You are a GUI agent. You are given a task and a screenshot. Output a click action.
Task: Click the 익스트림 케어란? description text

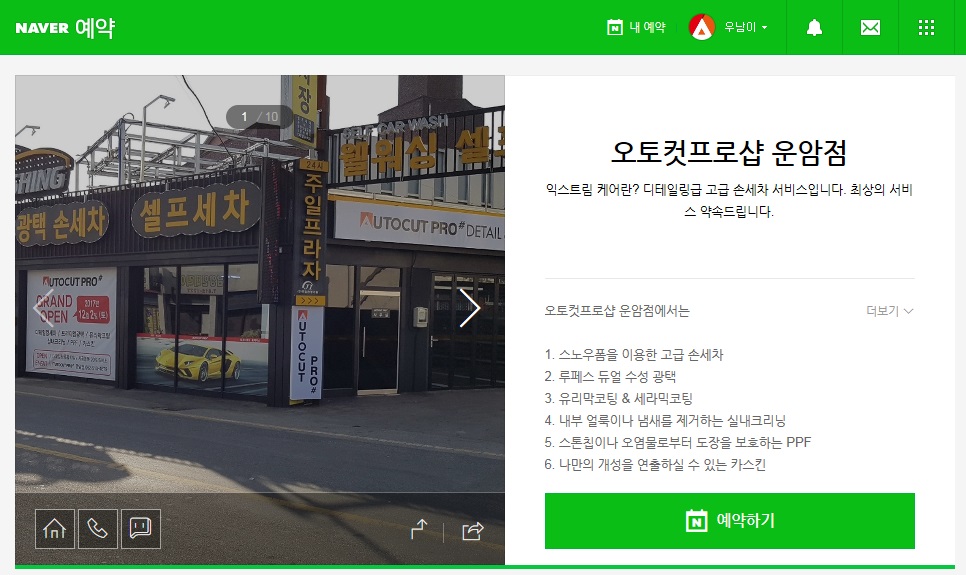click(729, 200)
